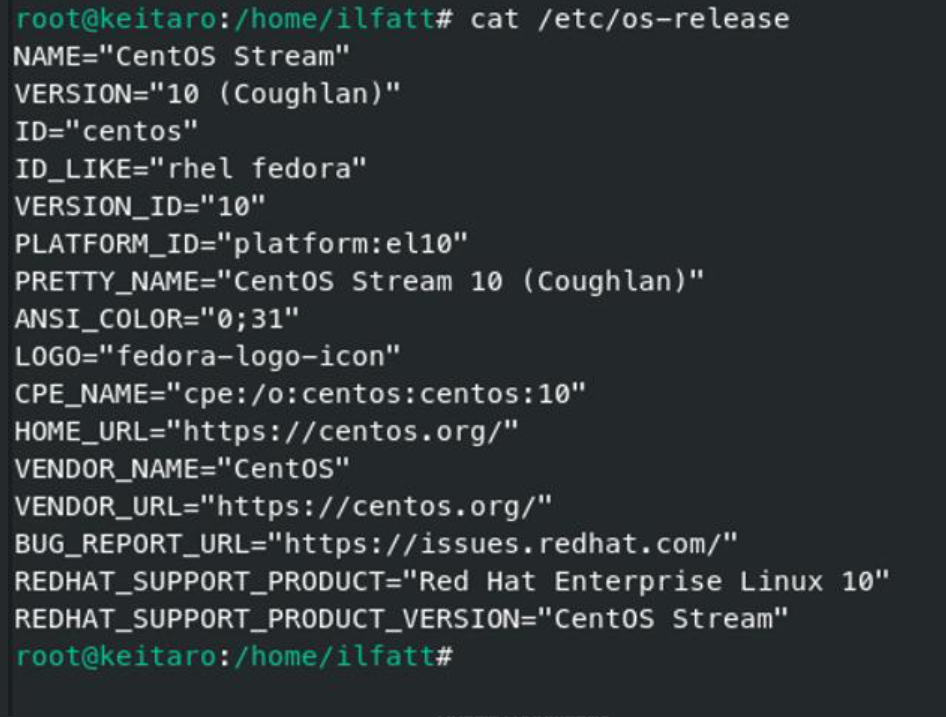Click the REDHAT_SUPPORT_PRODUCT_VERSION line
946x717 pixels.
tap(401, 619)
